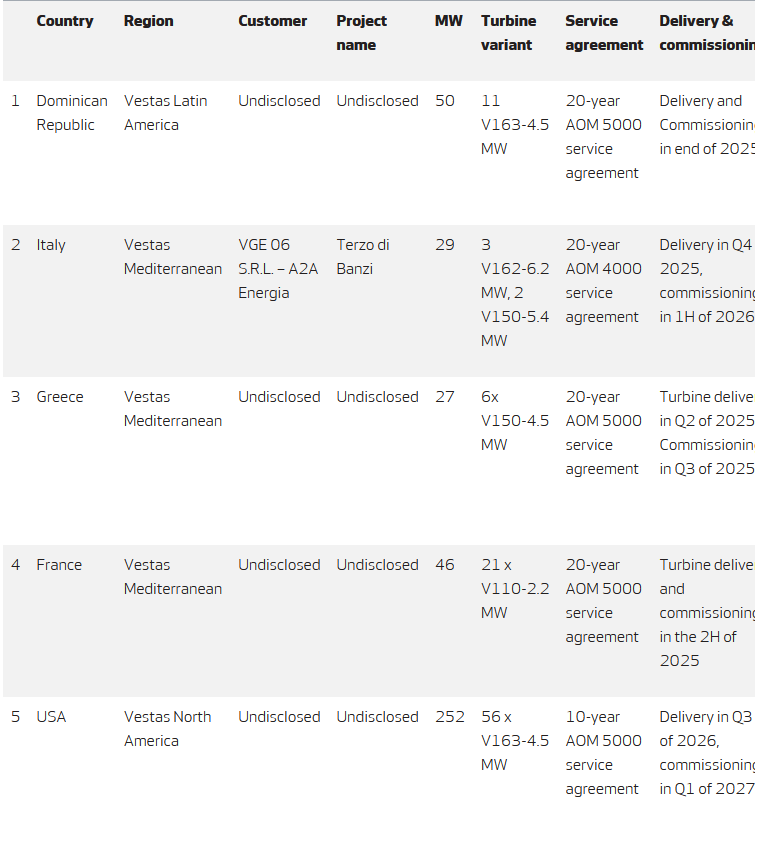Select the Dominican Republic country cell

coord(72,113)
